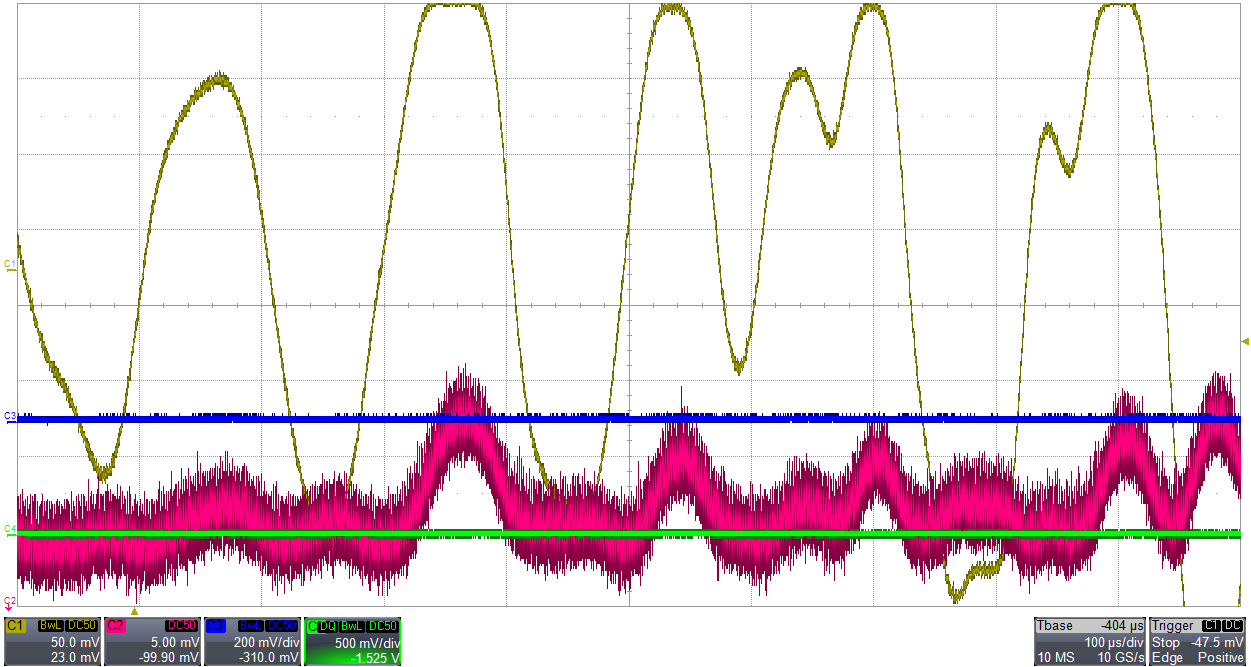
Task: Click the trigger level value -47.5 mV
Action: coord(1217,642)
